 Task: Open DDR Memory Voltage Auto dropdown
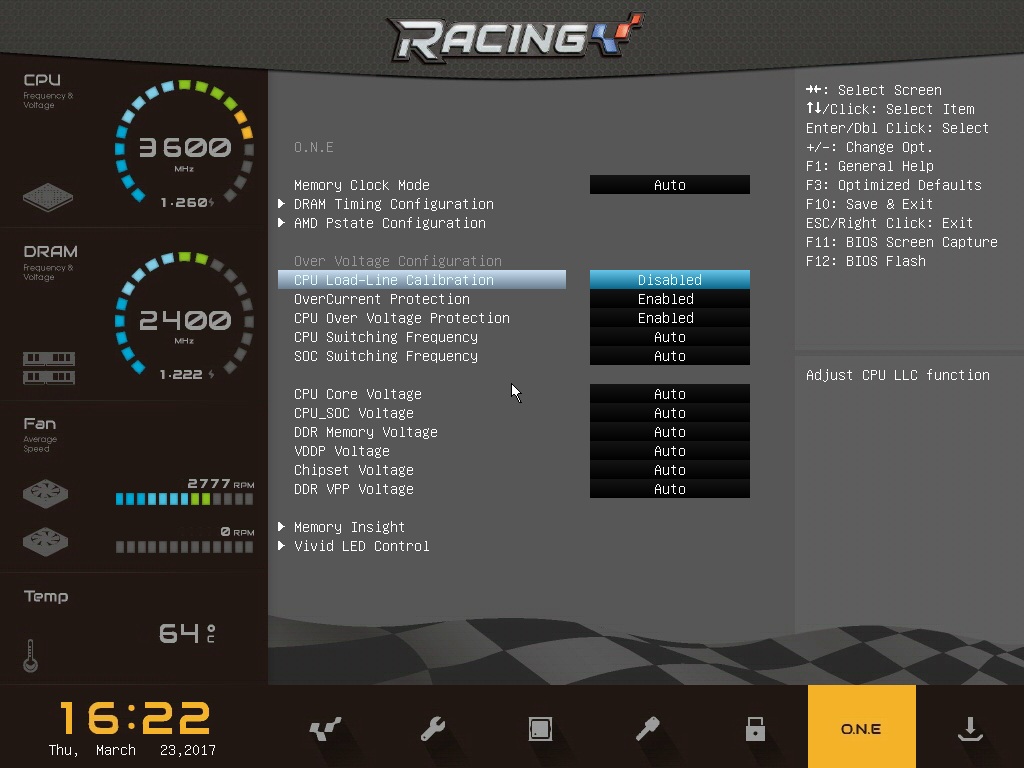coord(669,432)
